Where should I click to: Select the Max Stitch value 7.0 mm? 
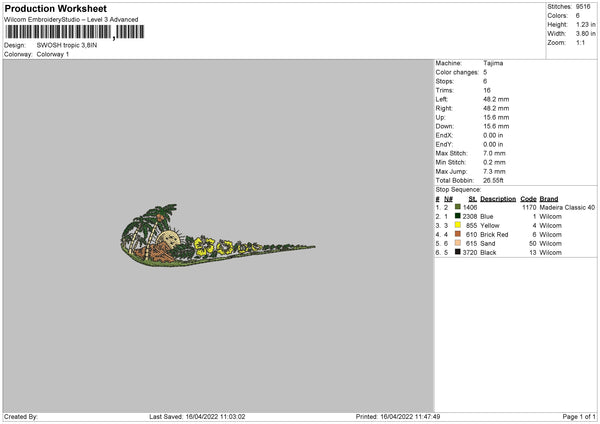click(x=494, y=153)
